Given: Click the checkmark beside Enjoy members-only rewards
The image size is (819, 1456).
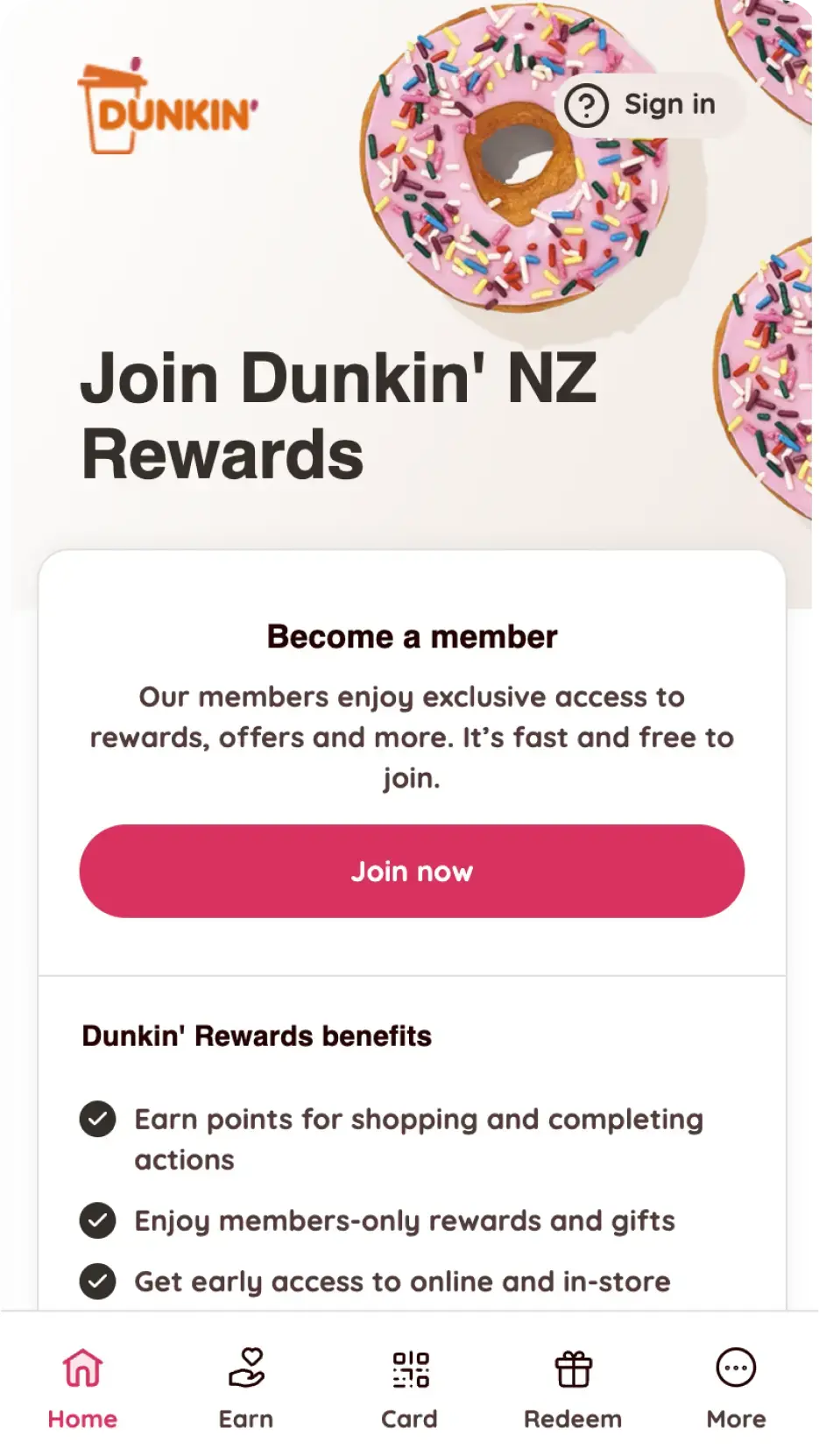Looking at the screenshot, I should click(x=97, y=1221).
